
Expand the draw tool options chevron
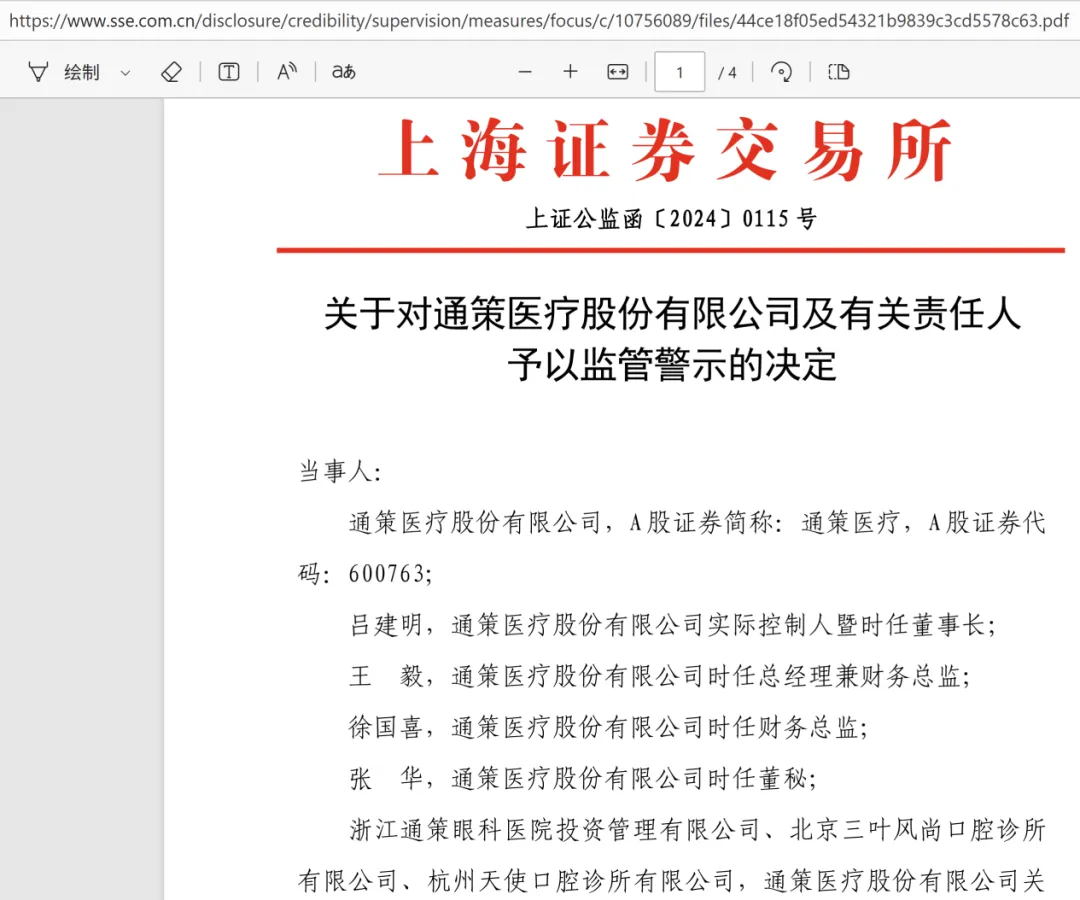pos(125,72)
